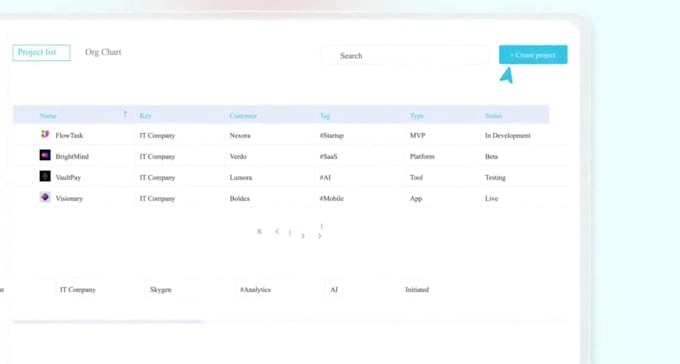Go to the previous results page
The height and width of the screenshot is (364, 680).
277,232
